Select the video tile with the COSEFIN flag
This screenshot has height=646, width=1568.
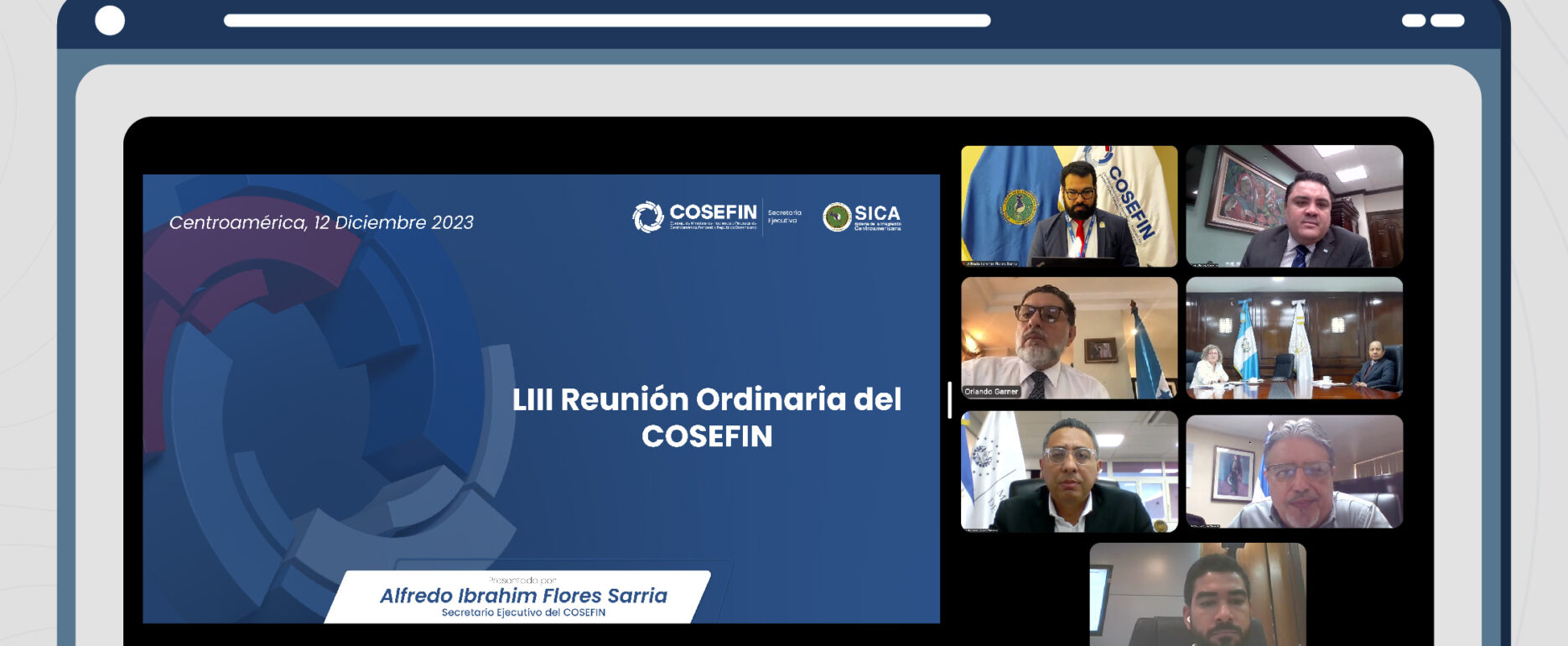(x=1069, y=206)
